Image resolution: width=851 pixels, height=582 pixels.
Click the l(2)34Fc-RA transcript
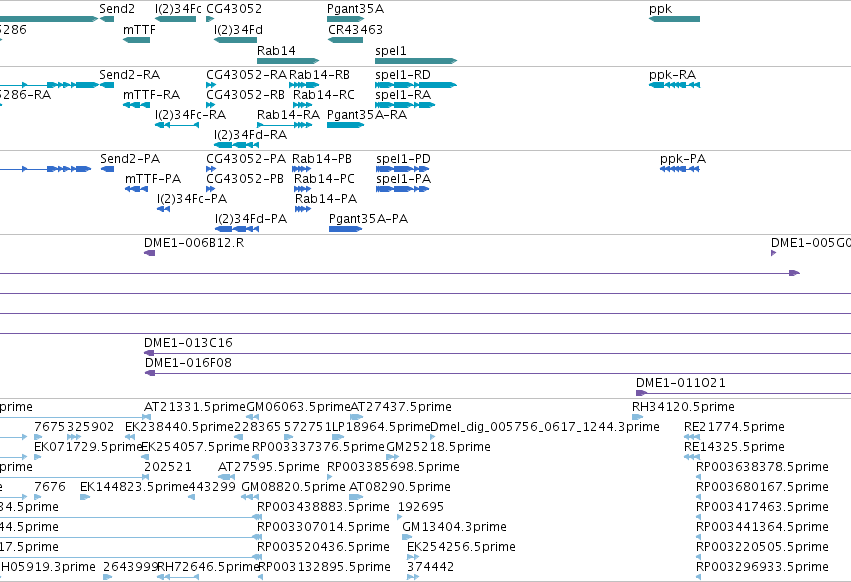177,125
